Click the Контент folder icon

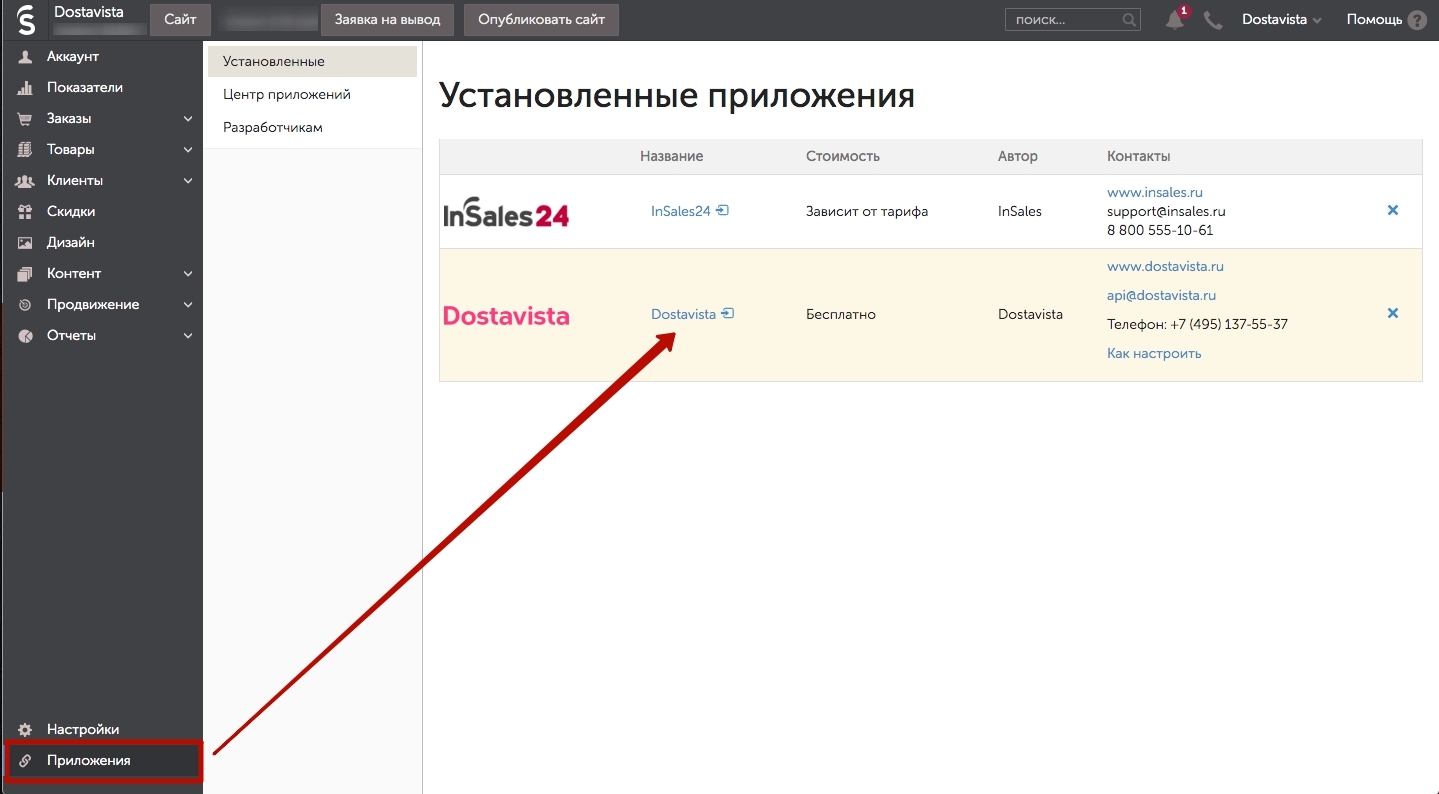[26, 274]
